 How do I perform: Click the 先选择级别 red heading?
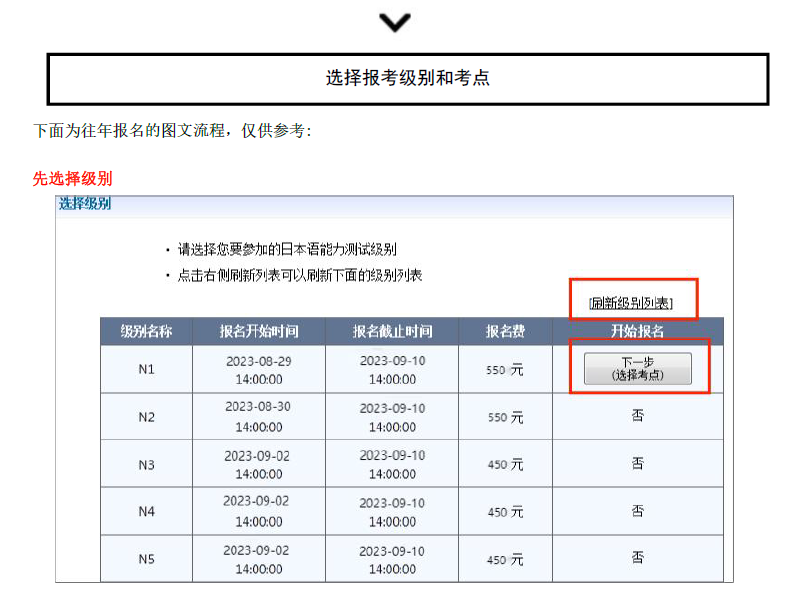[72, 179]
